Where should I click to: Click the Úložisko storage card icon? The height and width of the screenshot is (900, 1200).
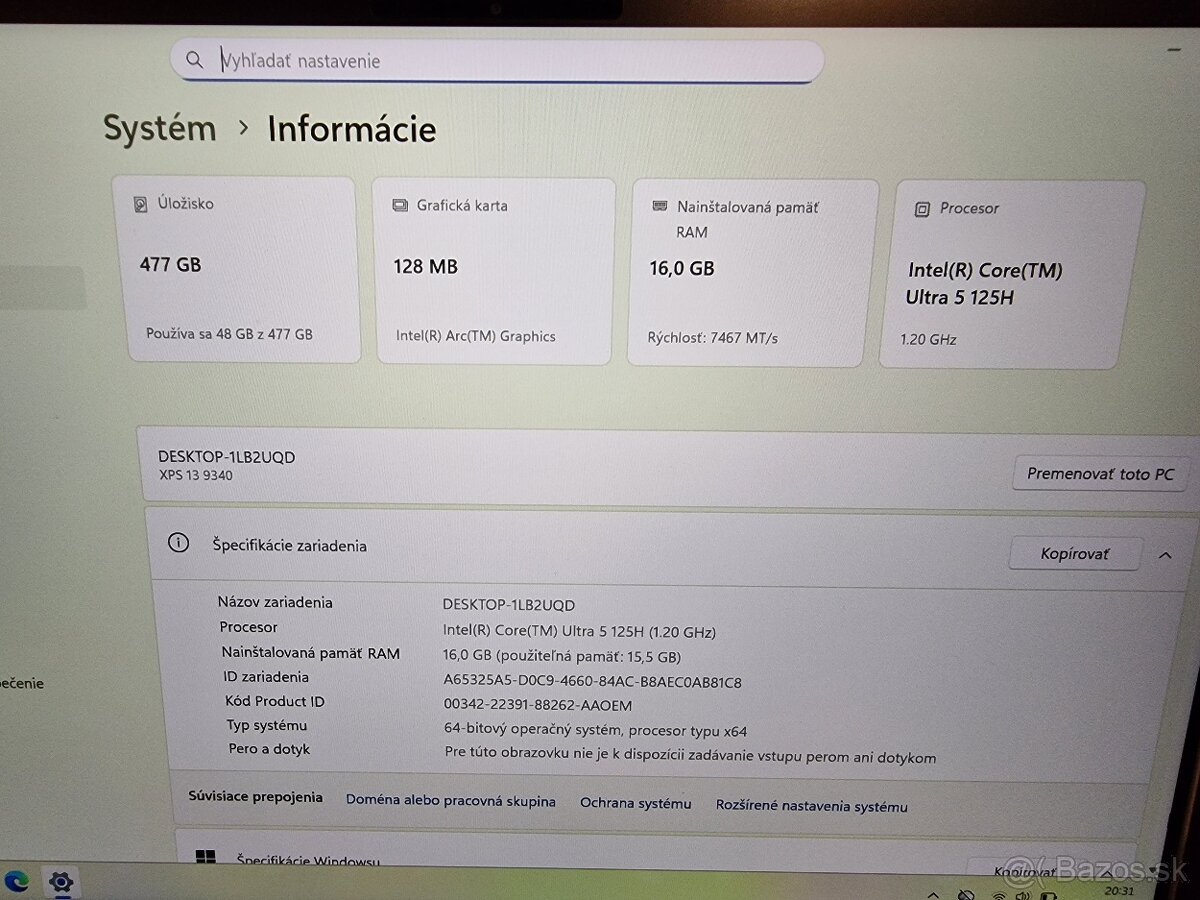[x=143, y=203]
